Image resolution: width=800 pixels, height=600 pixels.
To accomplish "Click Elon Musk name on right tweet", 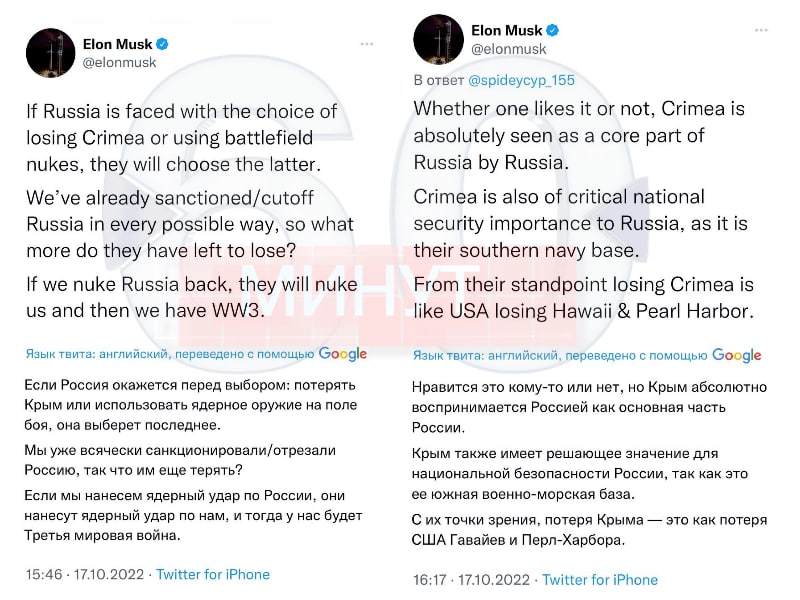I will 506,31.
